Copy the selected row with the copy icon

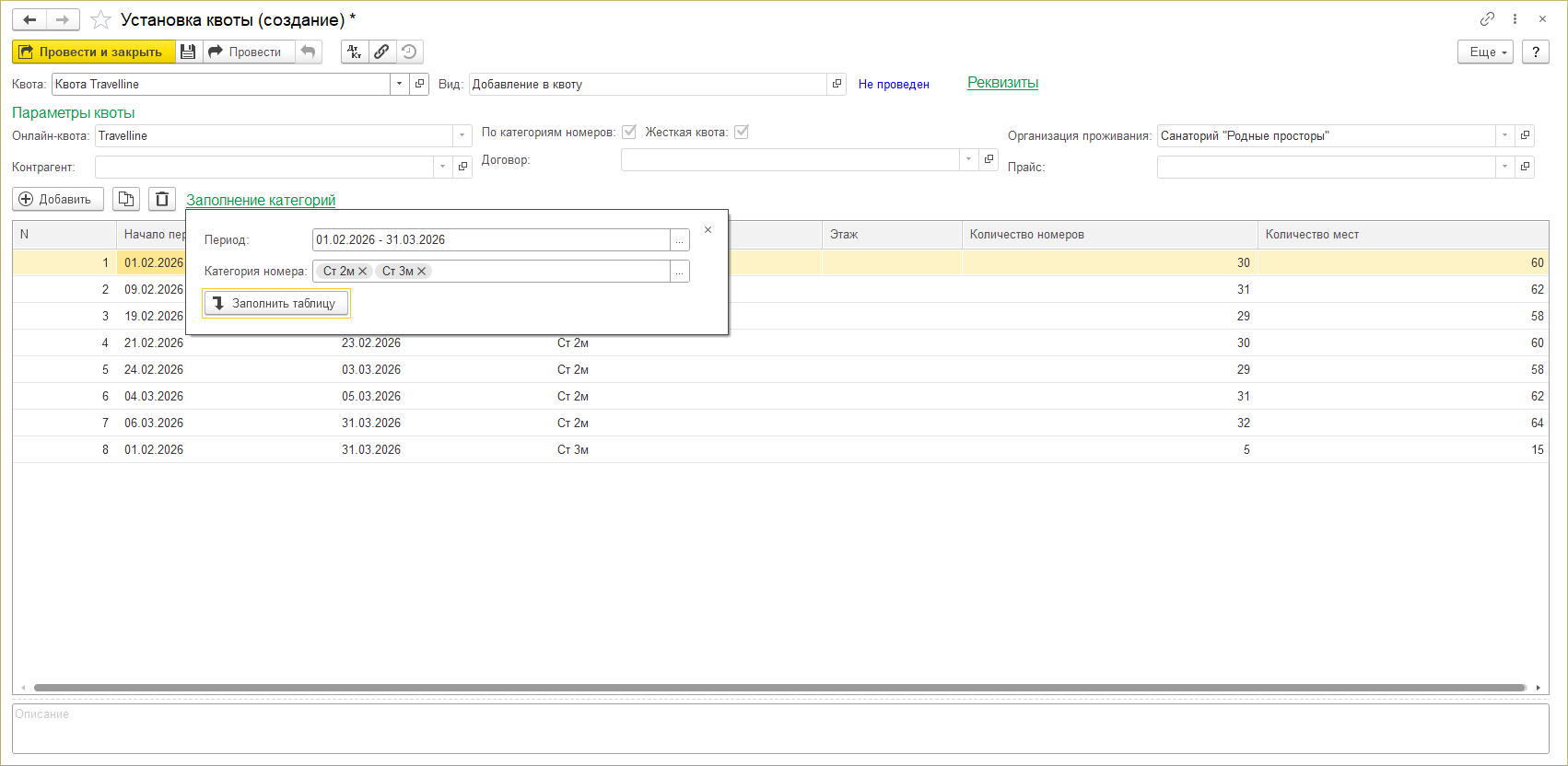click(x=126, y=199)
